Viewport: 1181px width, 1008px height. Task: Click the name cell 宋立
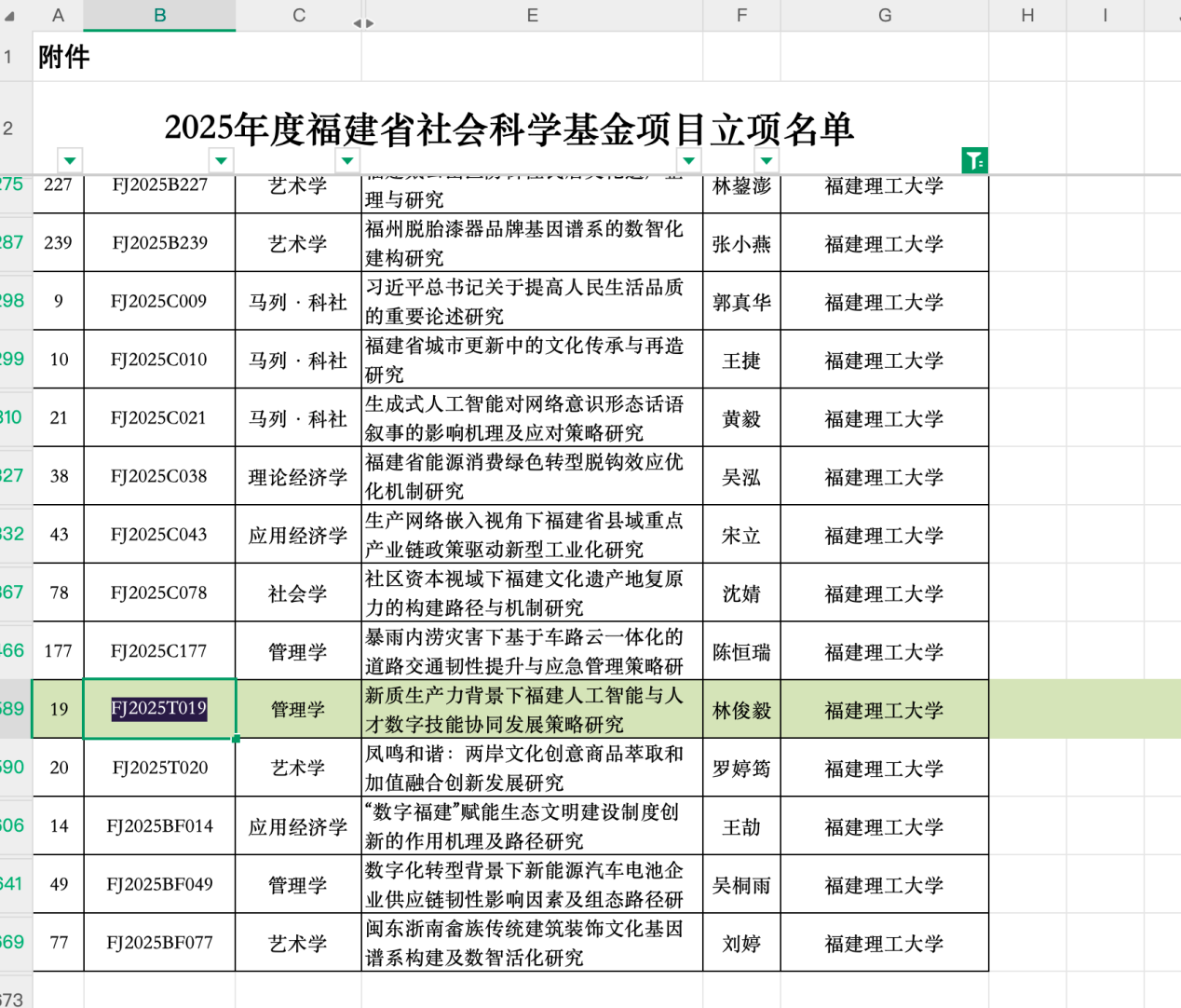[741, 535]
